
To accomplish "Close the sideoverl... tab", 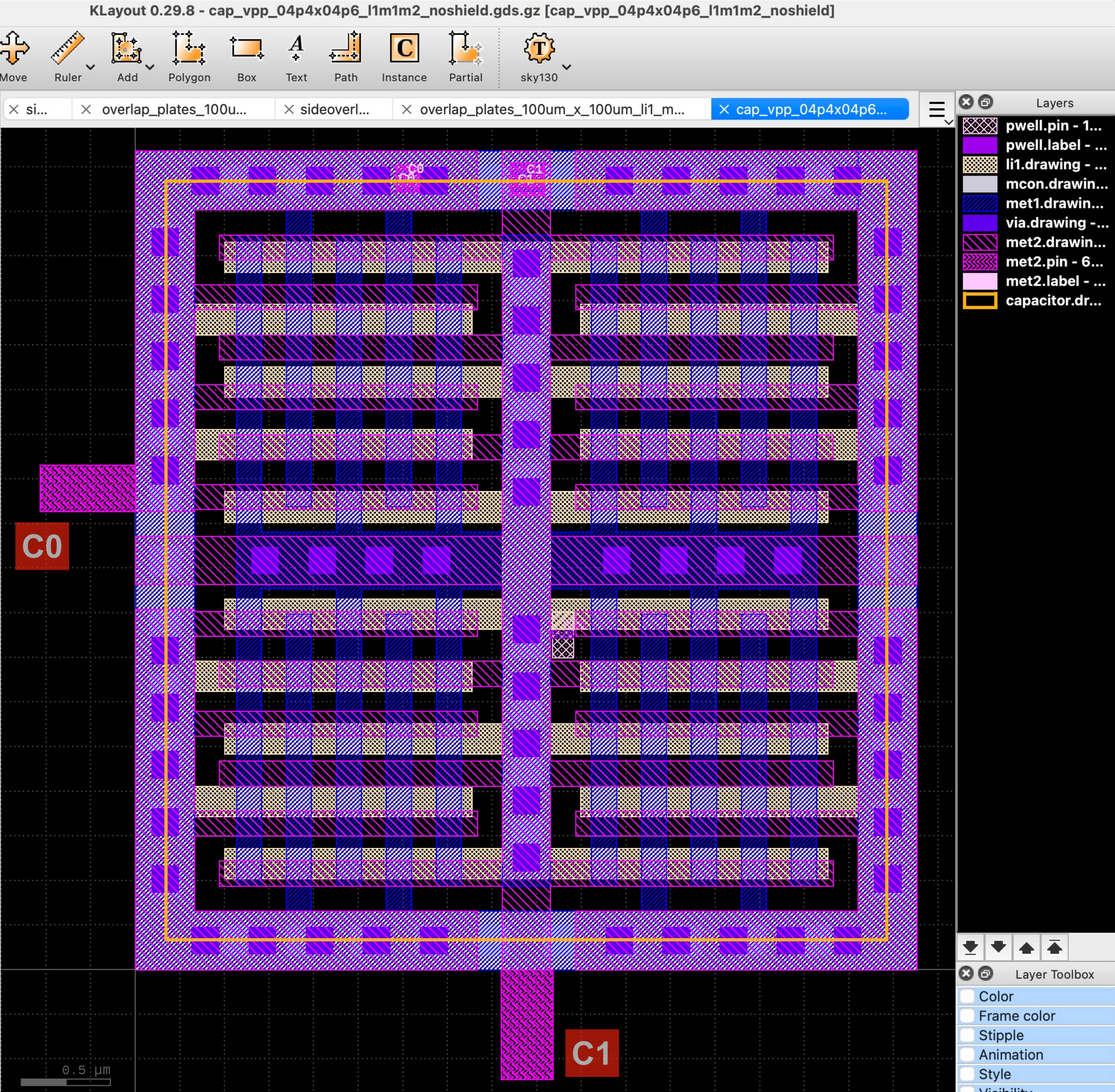I will (x=289, y=109).
